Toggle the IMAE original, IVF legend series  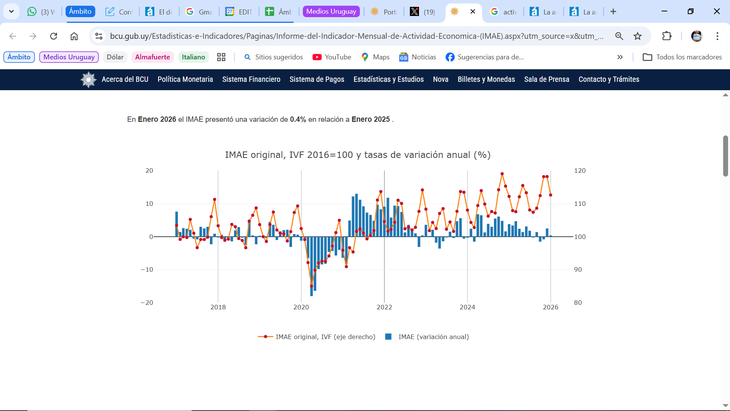pos(316,337)
